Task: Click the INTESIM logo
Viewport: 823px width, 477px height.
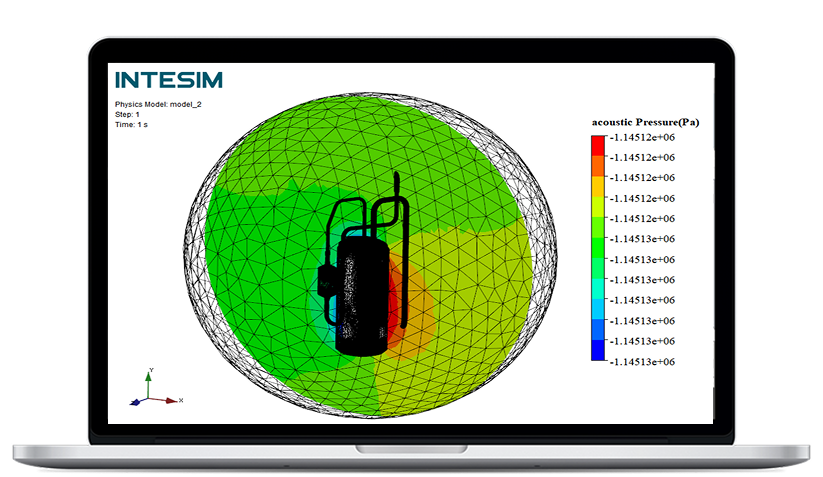Action: point(169,80)
